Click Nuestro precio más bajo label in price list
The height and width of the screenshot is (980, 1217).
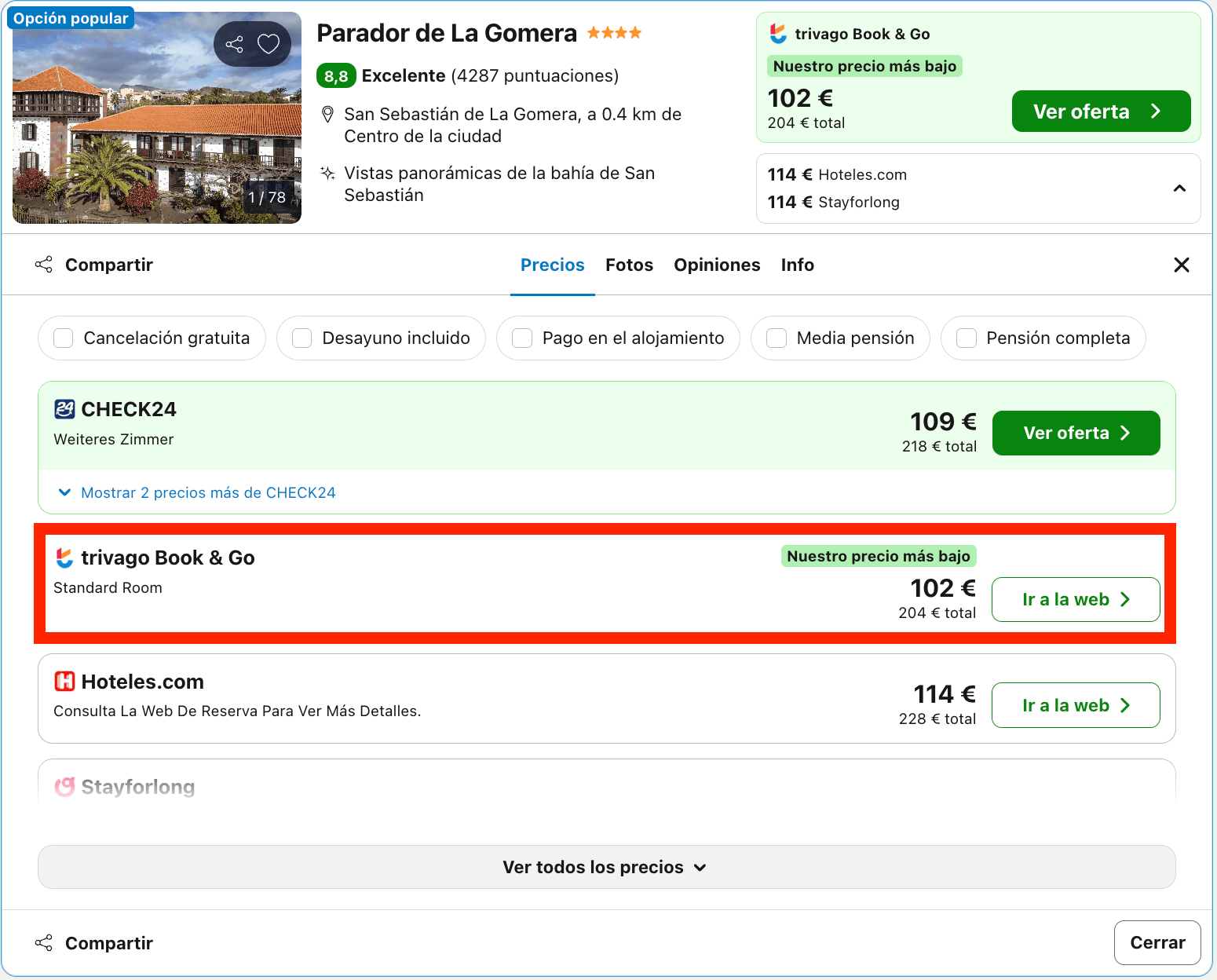point(879,556)
